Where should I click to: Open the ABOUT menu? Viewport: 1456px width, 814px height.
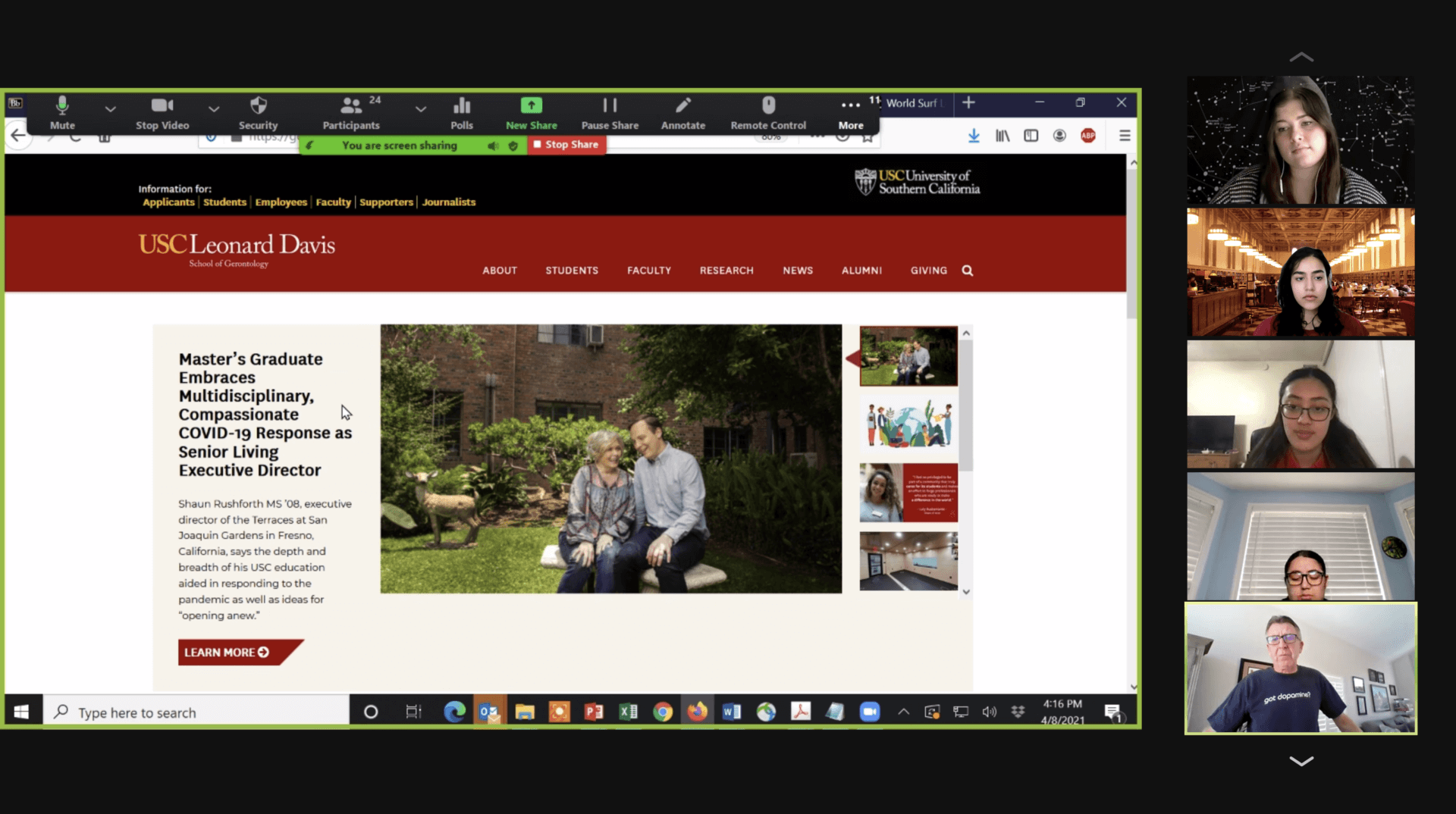click(x=500, y=271)
